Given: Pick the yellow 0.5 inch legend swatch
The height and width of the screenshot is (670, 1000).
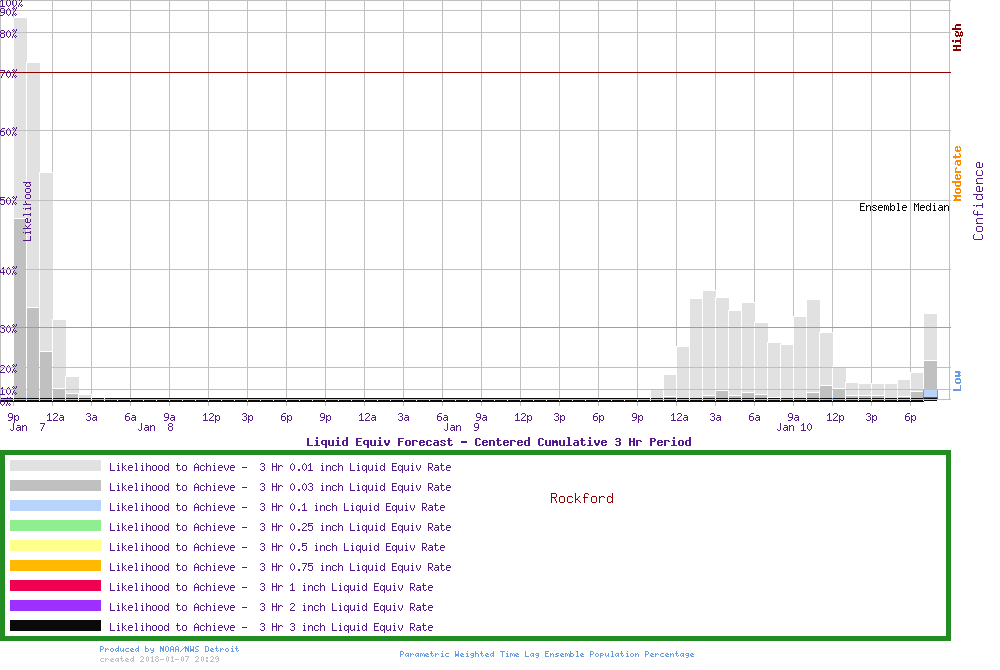Looking at the screenshot, I should click(x=55, y=546).
